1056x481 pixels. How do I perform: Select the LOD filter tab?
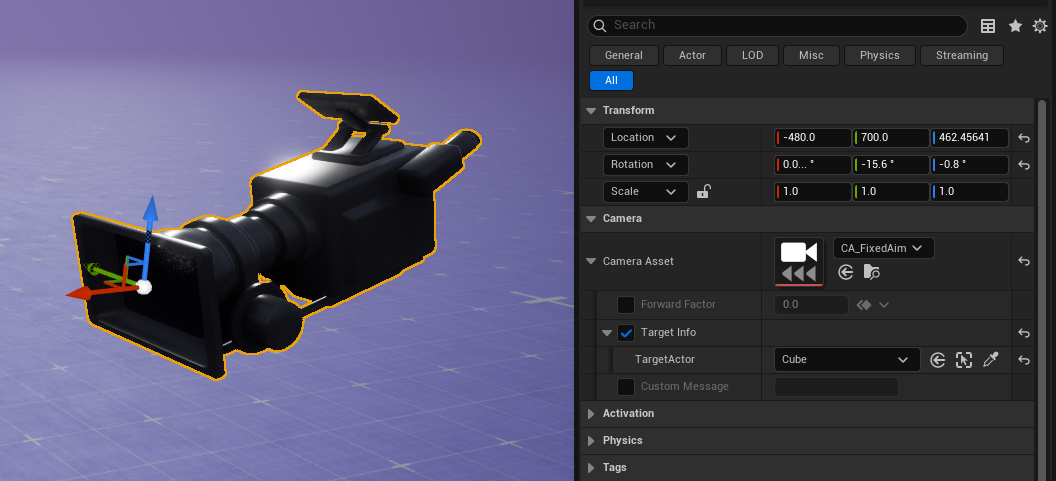[x=752, y=55]
